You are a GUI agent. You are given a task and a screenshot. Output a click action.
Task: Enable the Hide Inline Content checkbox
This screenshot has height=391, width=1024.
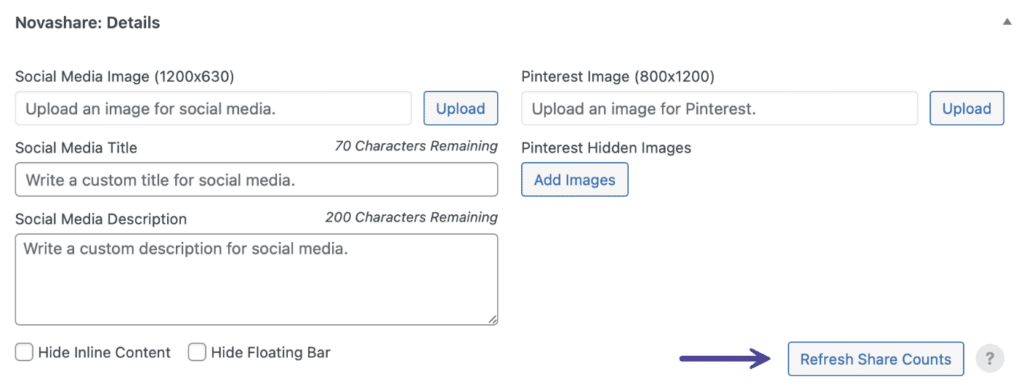coord(24,353)
